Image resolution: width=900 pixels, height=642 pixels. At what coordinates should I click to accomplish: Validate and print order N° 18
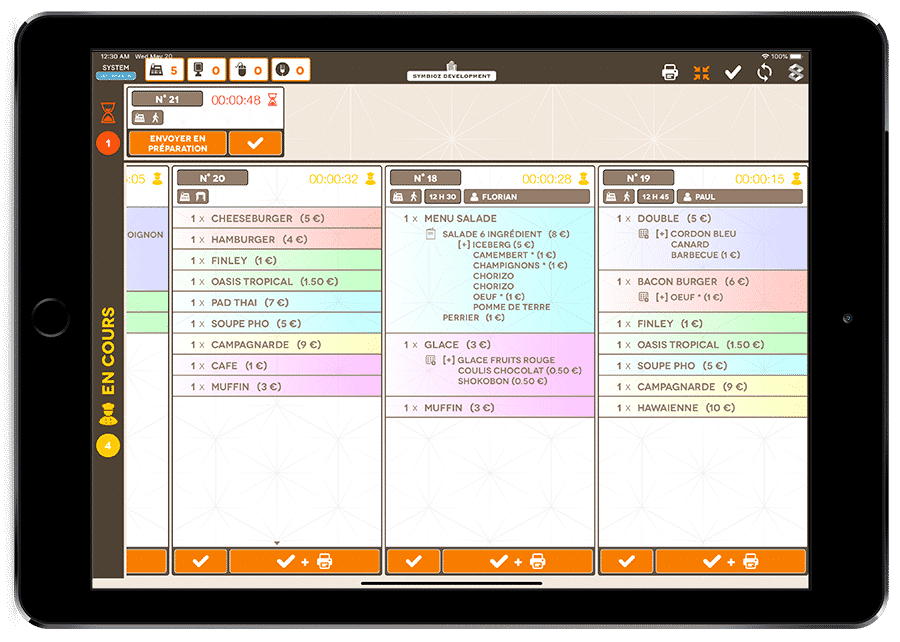coord(517,561)
